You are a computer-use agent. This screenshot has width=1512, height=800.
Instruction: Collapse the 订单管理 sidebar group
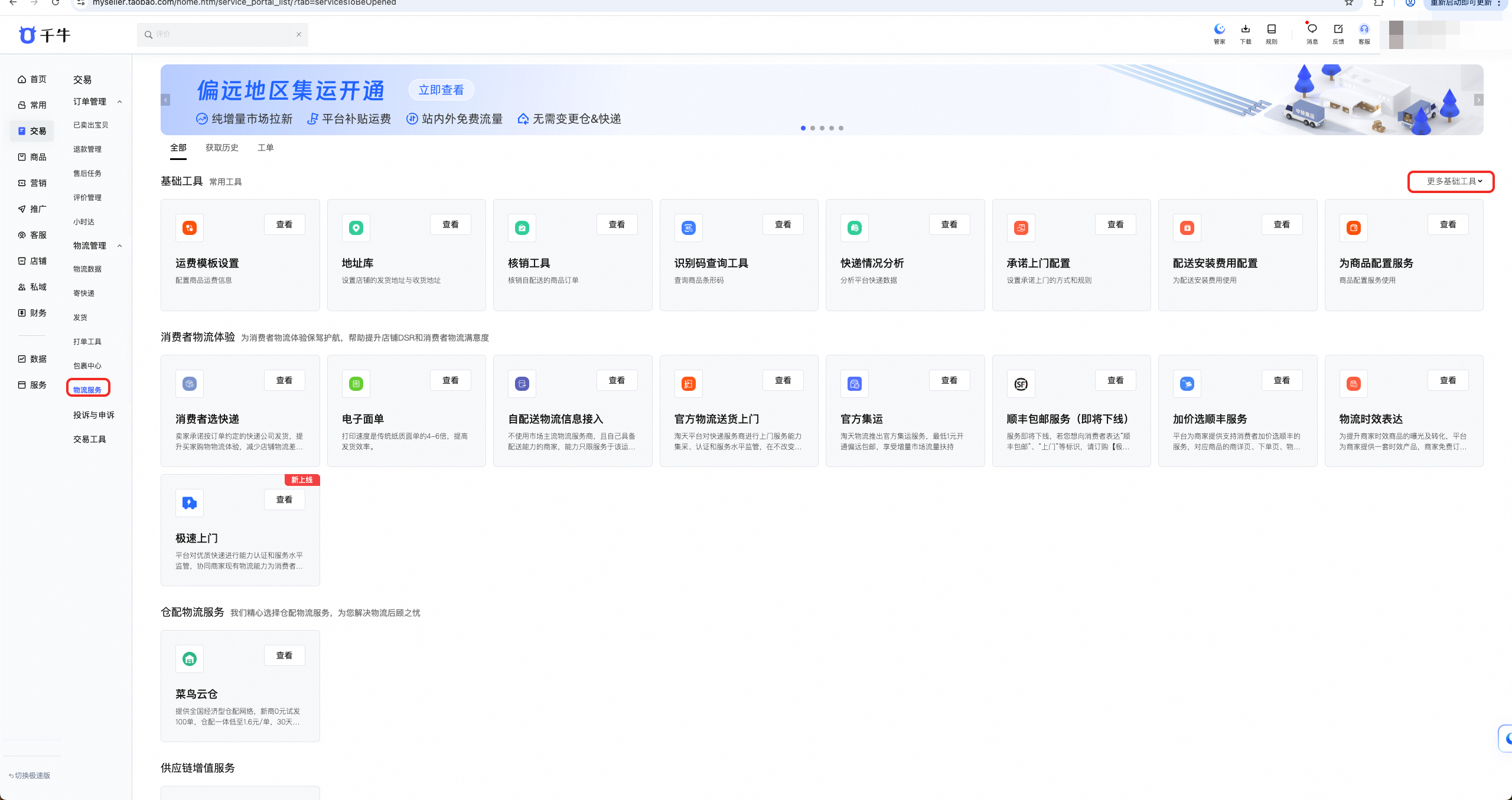pyautogui.click(x=120, y=102)
